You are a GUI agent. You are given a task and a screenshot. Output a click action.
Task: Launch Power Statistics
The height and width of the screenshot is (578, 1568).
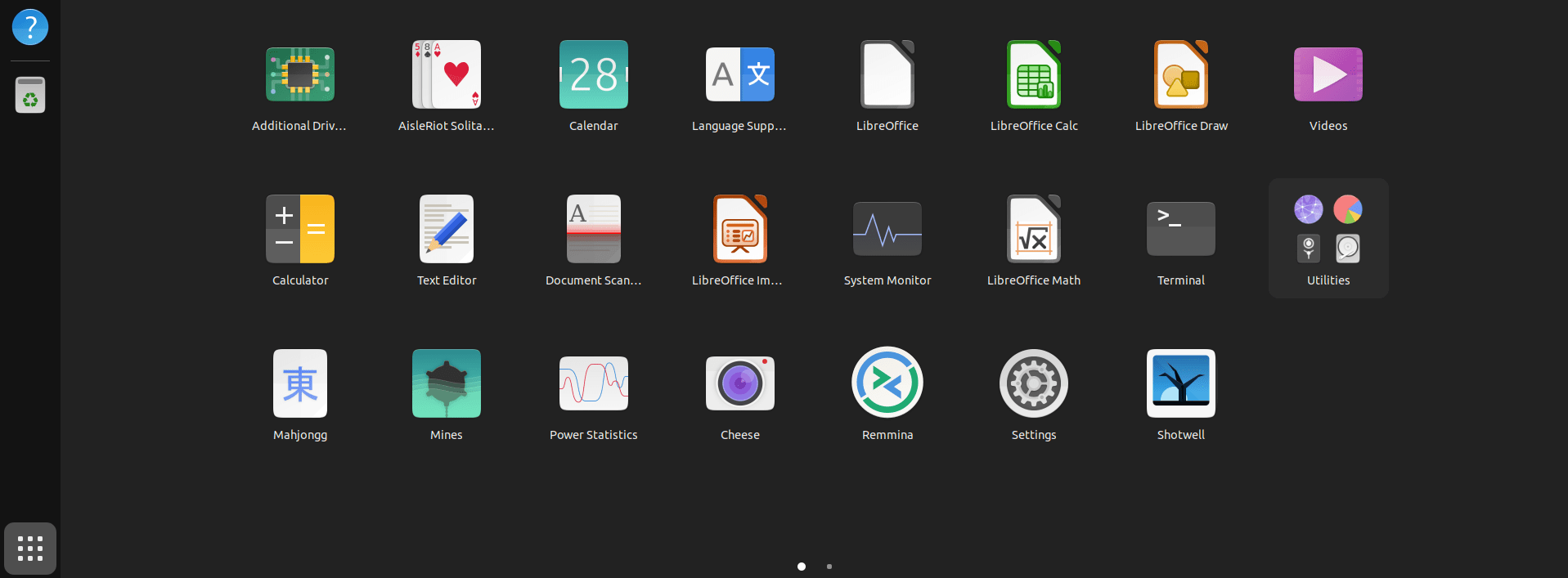[x=594, y=393]
